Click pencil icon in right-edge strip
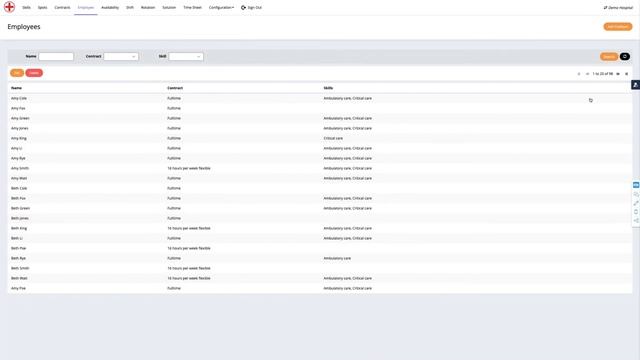This screenshot has height=360, width=640. tap(636, 203)
